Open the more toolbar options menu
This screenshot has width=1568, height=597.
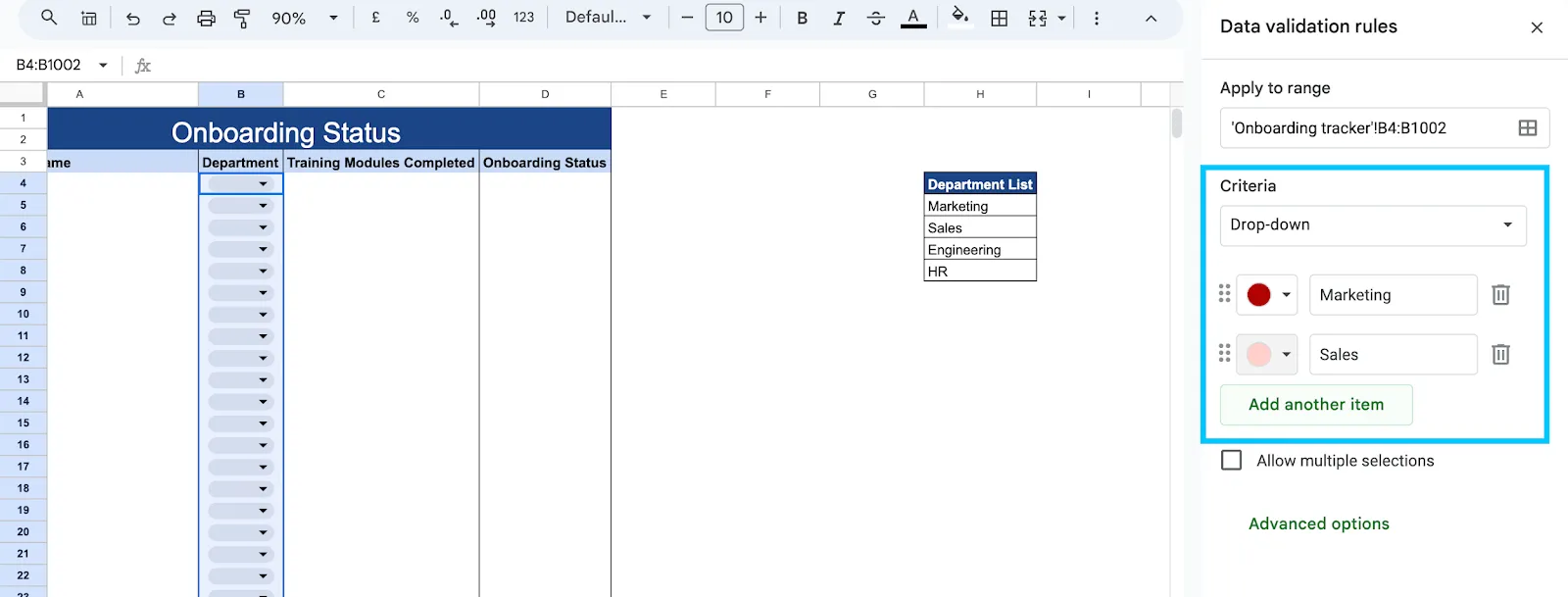1097,18
